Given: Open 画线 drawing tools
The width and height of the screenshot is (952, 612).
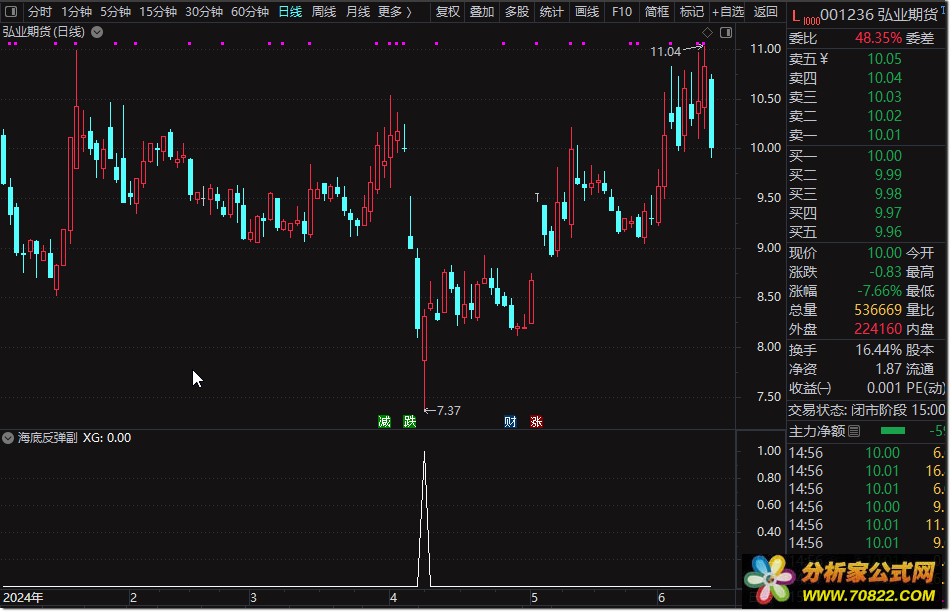Looking at the screenshot, I should point(586,12).
